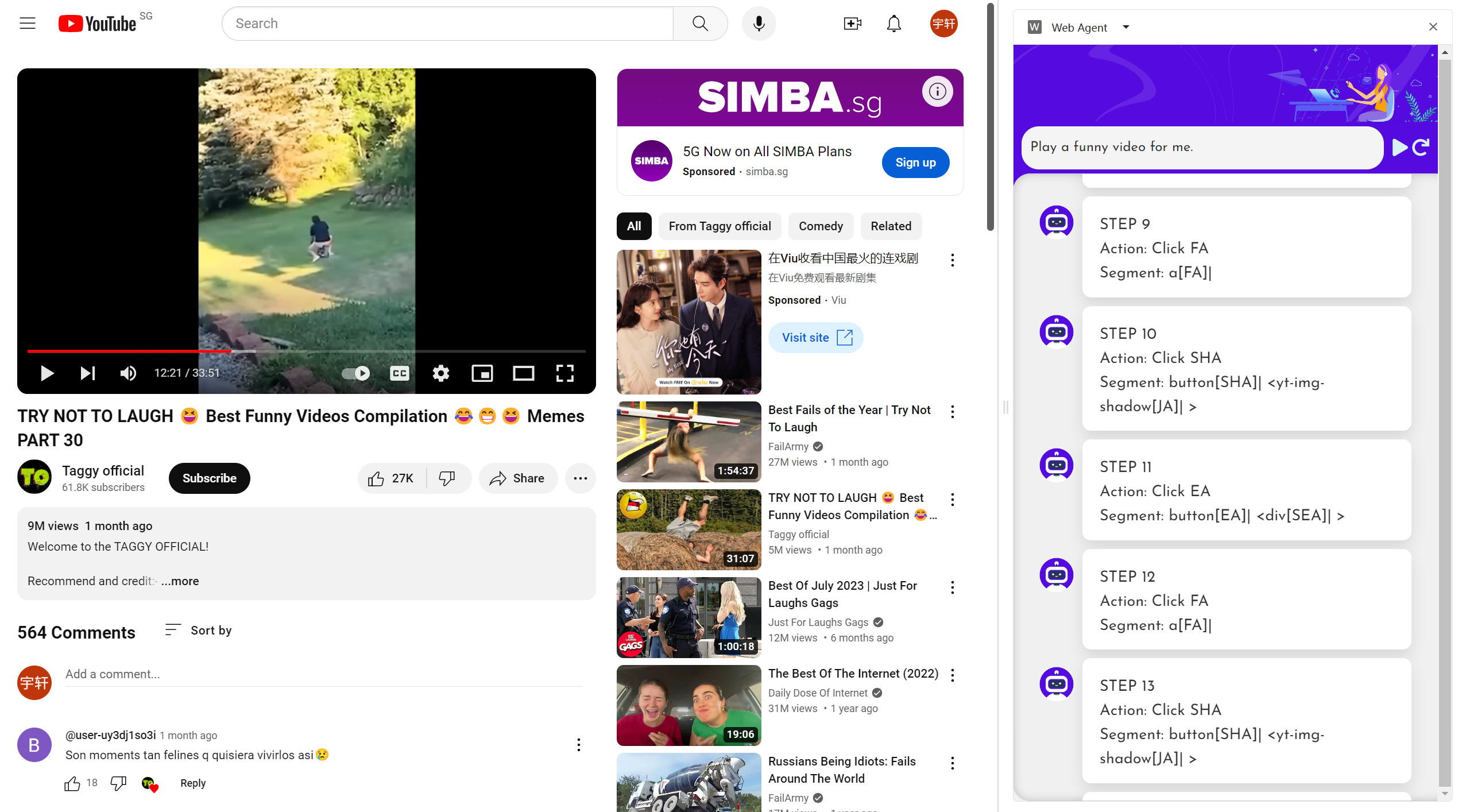Screen dimensions: 1466x812
Task: Click Web Agent refresh/reset icon
Action: coord(1421,148)
